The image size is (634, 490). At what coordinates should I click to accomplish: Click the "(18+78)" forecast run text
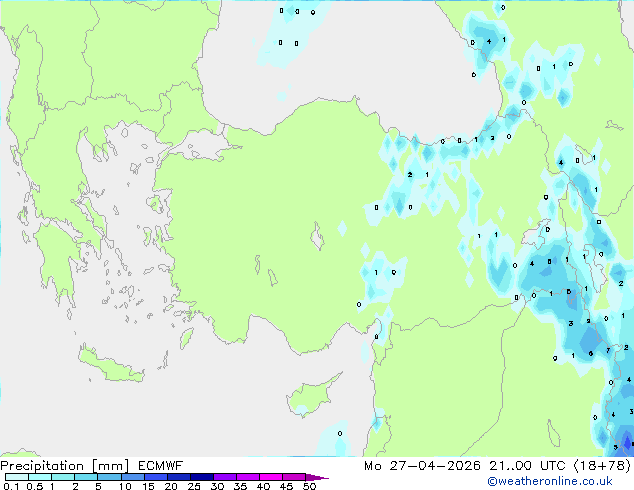coord(602,466)
